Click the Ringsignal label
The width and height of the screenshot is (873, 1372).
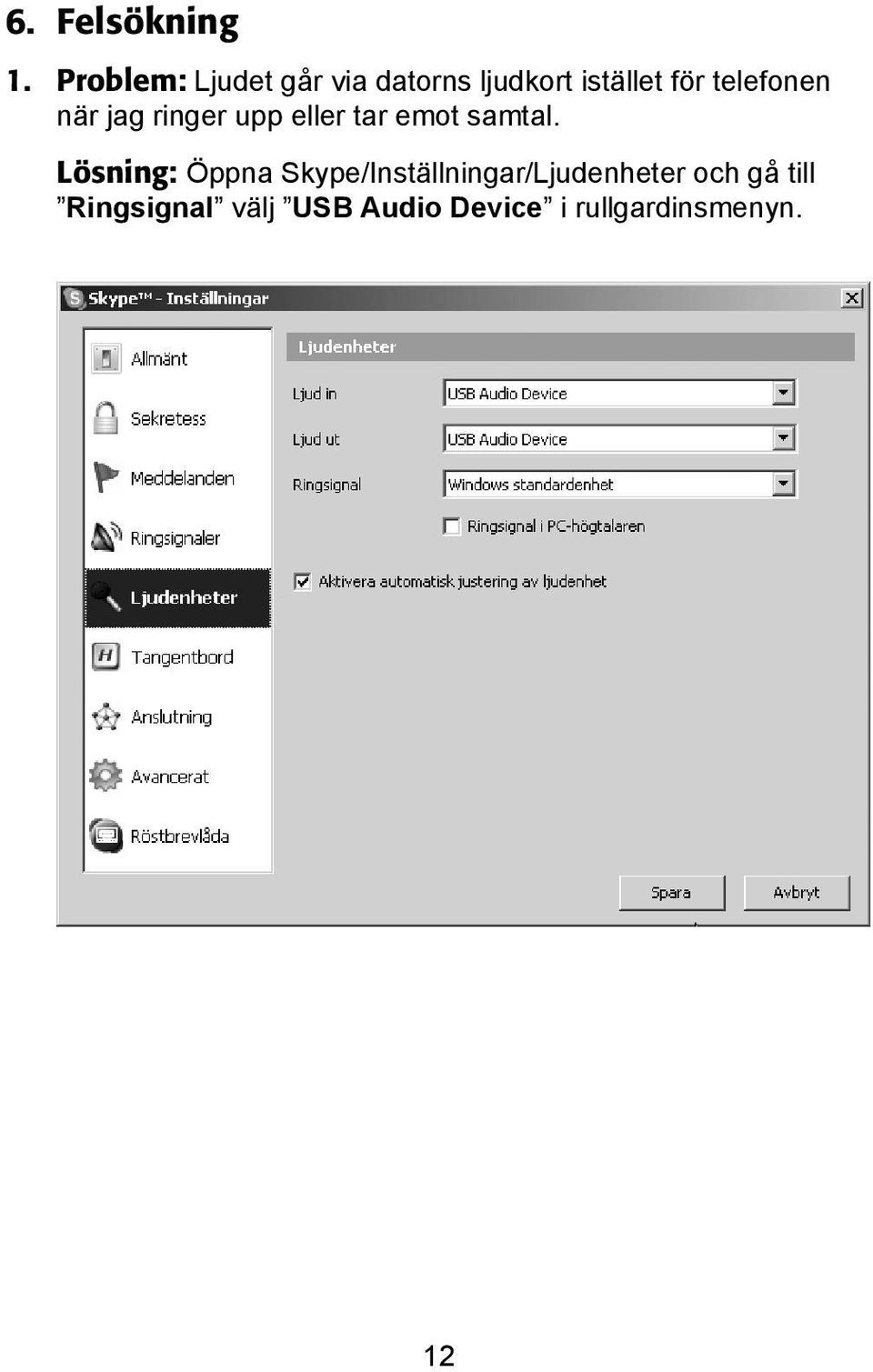point(326,485)
